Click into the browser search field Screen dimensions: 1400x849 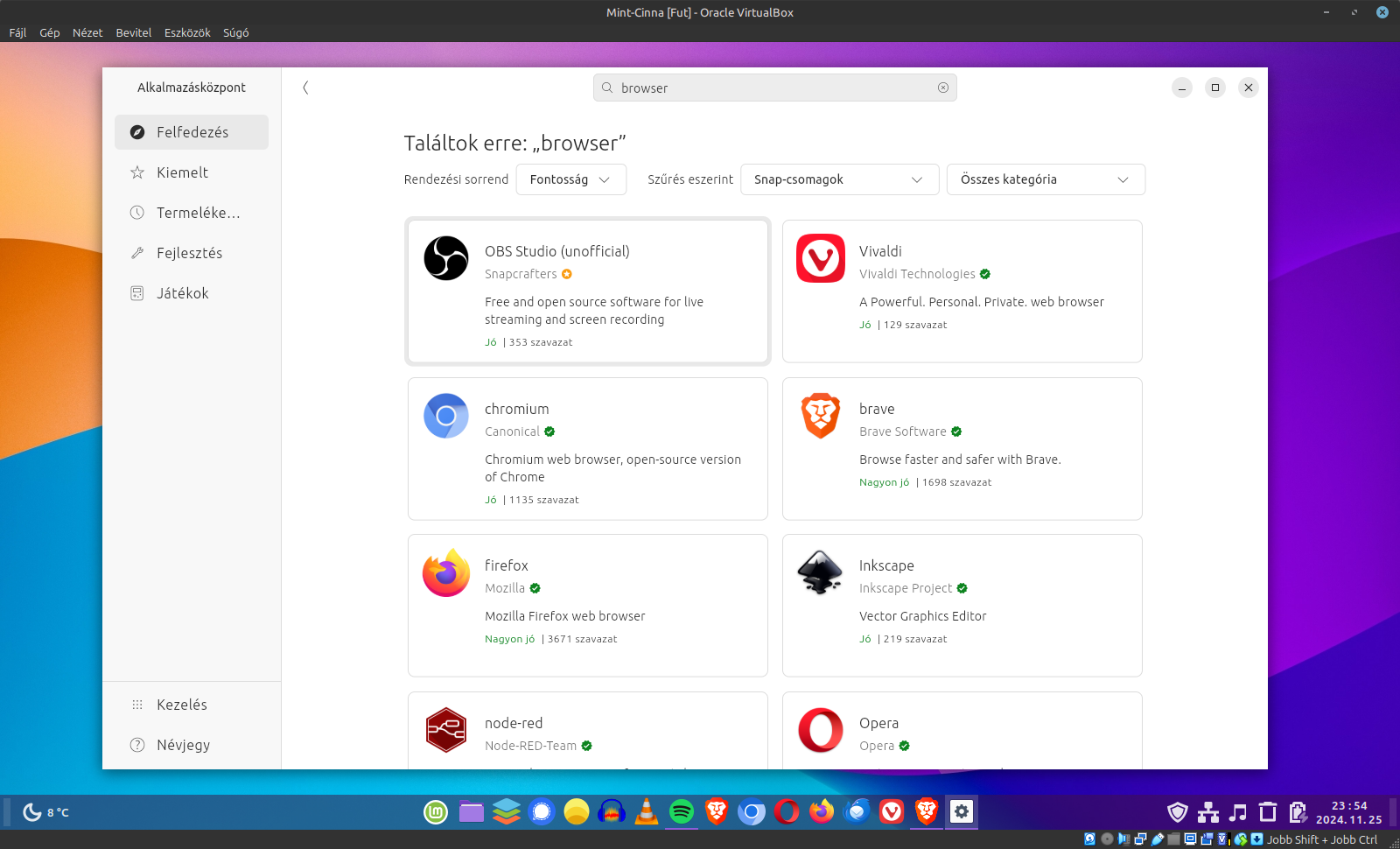click(x=775, y=88)
